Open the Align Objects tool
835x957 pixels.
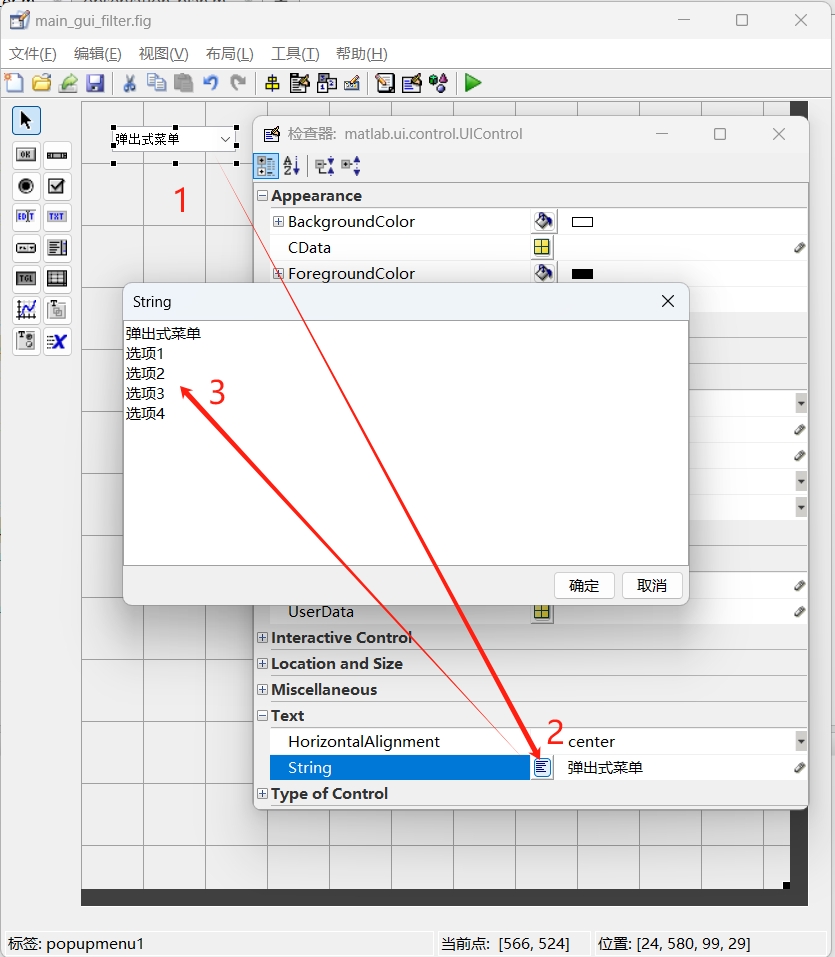(x=272, y=83)
